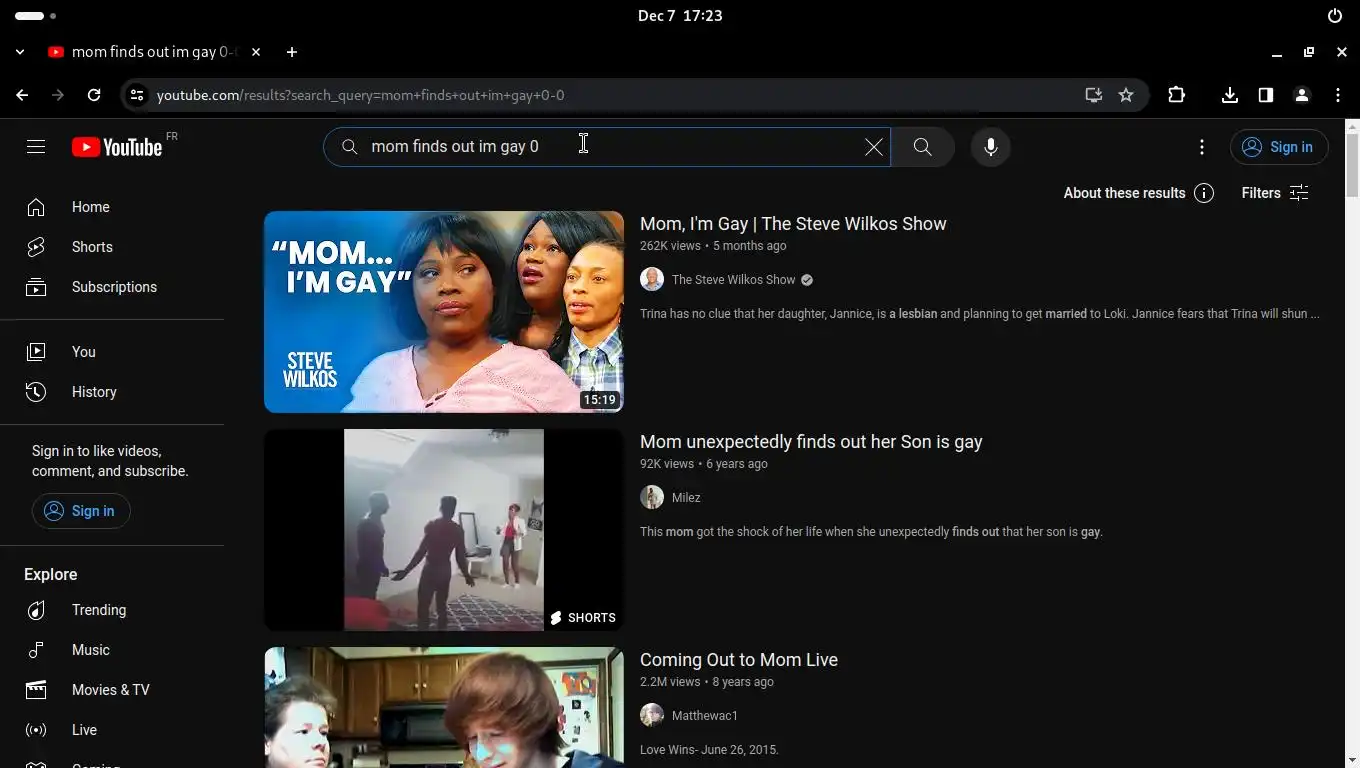1360x768 pixels.
Task: Open the Dec 7 17:23 clock menu
Action: point(680,16)
